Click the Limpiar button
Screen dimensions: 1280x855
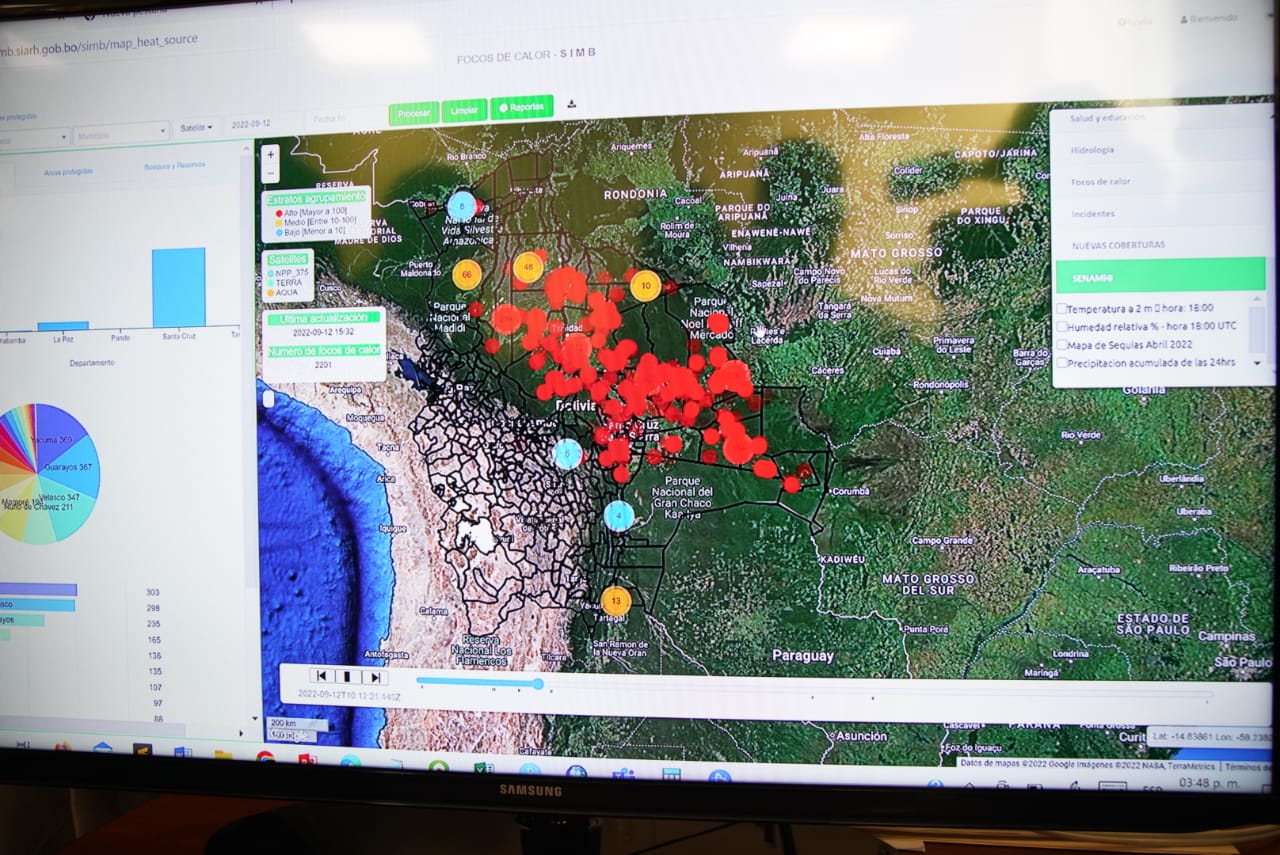464,111
